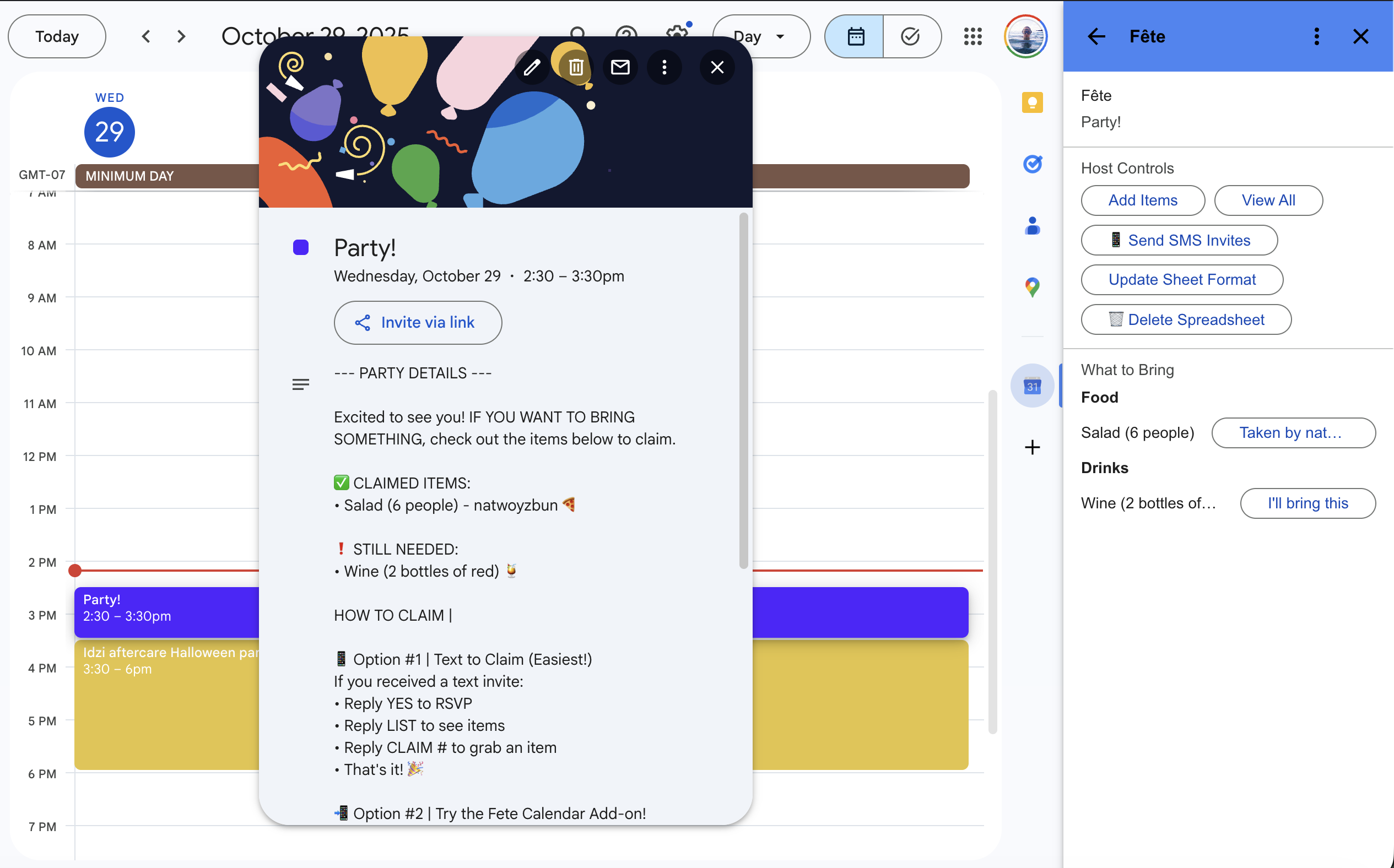Open Contacts side panel icon
The height and width of the screenshot is (868, 1394).
point(1031,226)
